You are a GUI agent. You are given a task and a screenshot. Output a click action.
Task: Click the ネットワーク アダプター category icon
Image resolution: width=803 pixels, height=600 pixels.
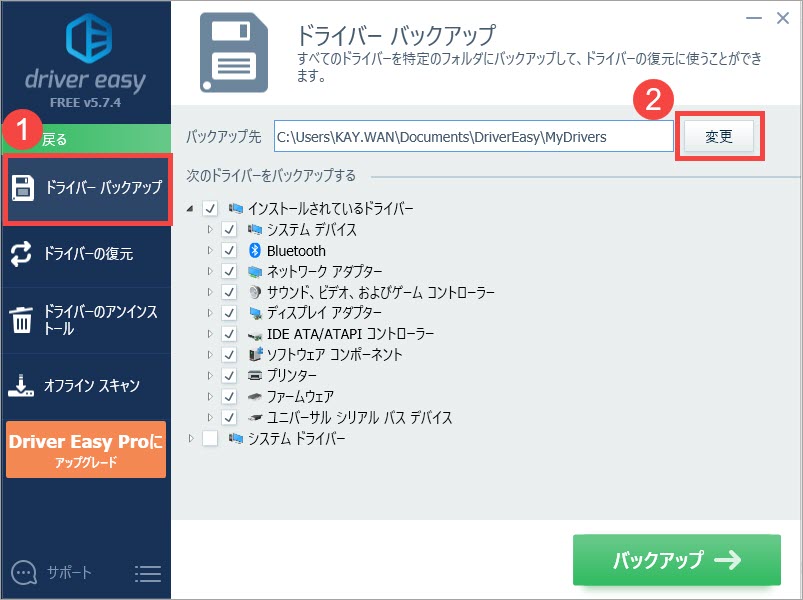click(x=255, y=271)
